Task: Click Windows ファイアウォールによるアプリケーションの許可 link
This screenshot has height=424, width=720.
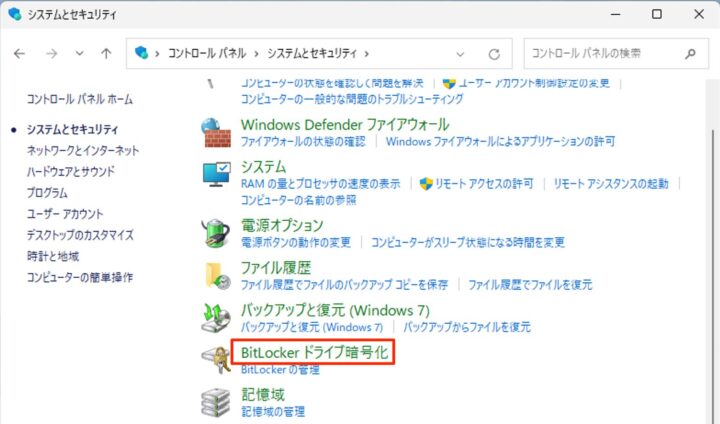Action: pos(500,141)
